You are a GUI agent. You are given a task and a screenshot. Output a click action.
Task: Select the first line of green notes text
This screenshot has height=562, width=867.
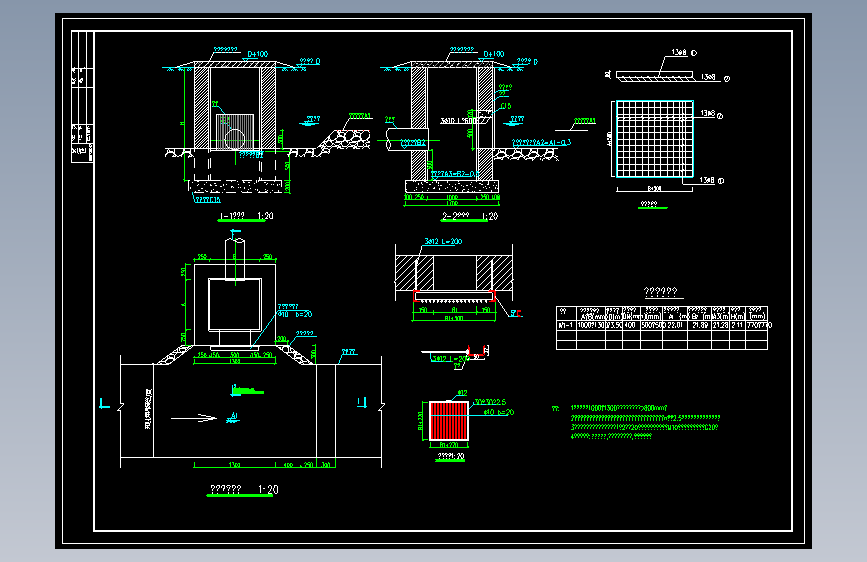(619, 408)
